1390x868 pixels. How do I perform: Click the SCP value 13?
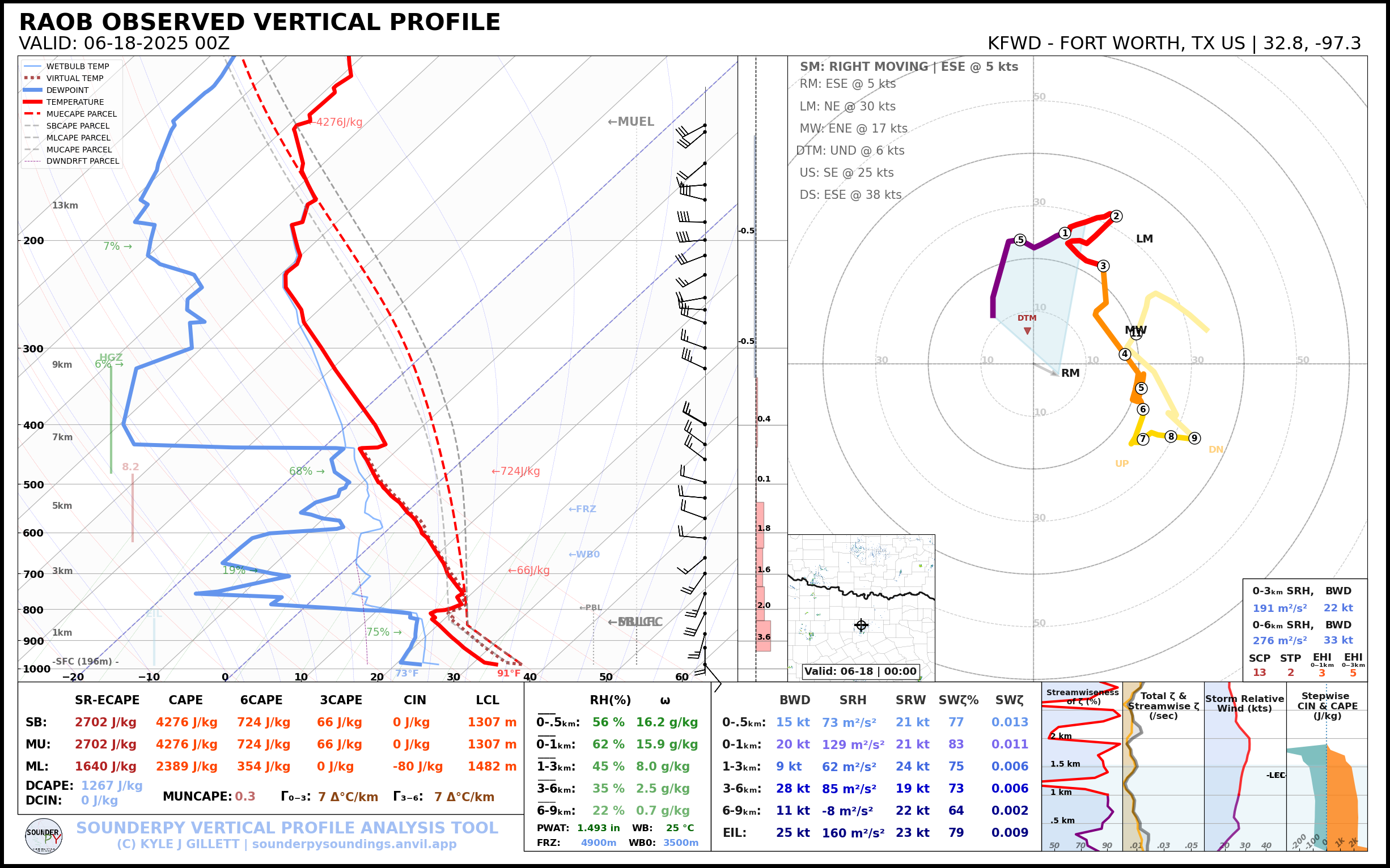tap(1259, 672)
